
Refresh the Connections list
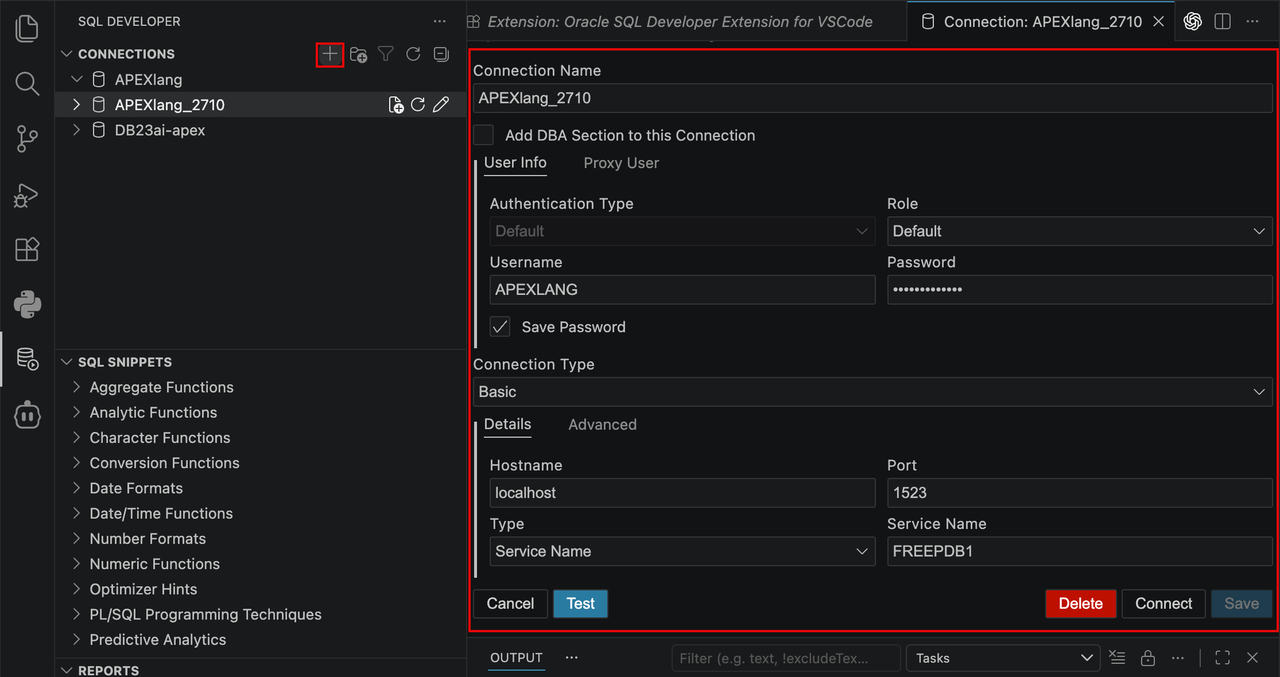(x=413, y=54)
